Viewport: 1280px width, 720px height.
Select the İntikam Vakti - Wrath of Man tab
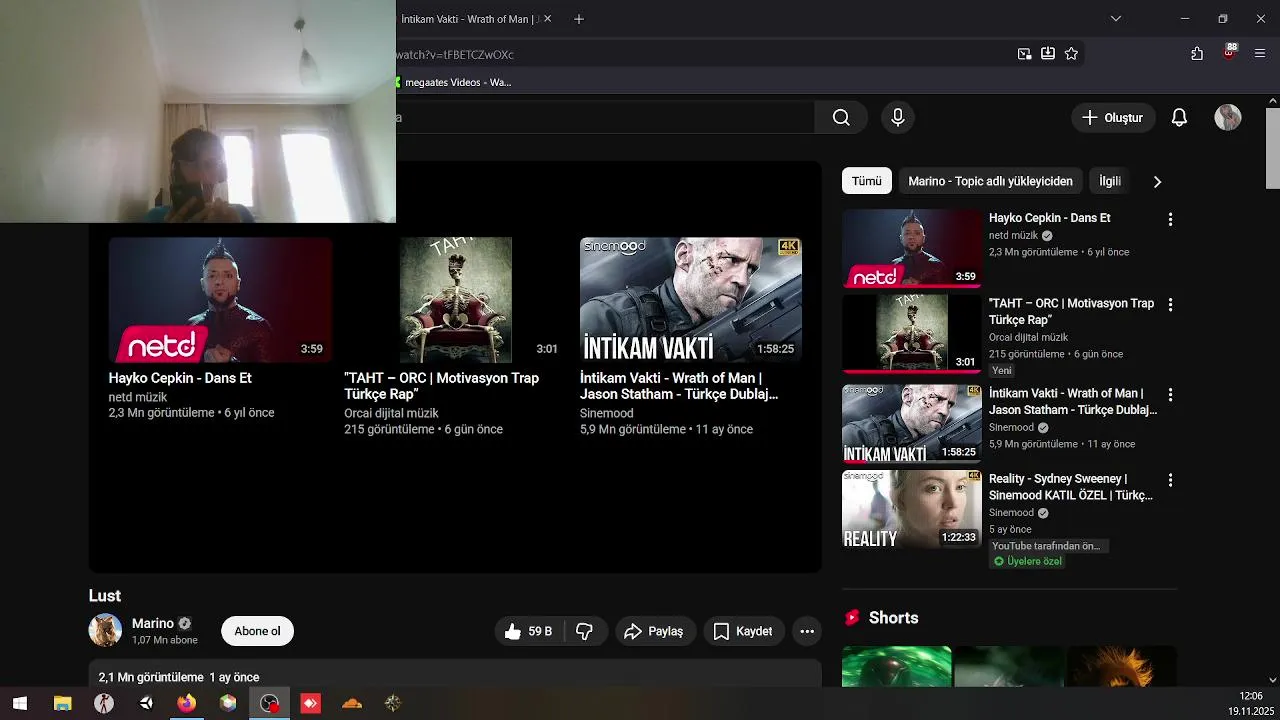(x=470, y=19)
